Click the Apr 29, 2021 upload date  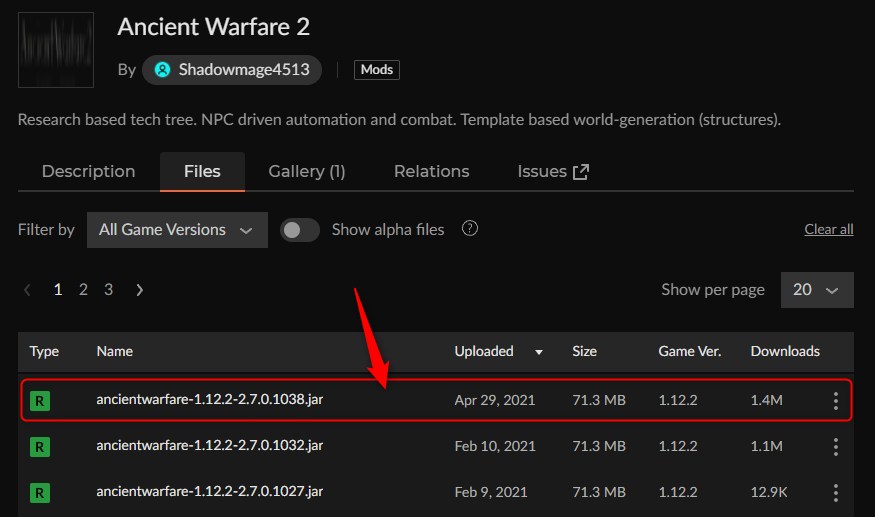(494, 400)
